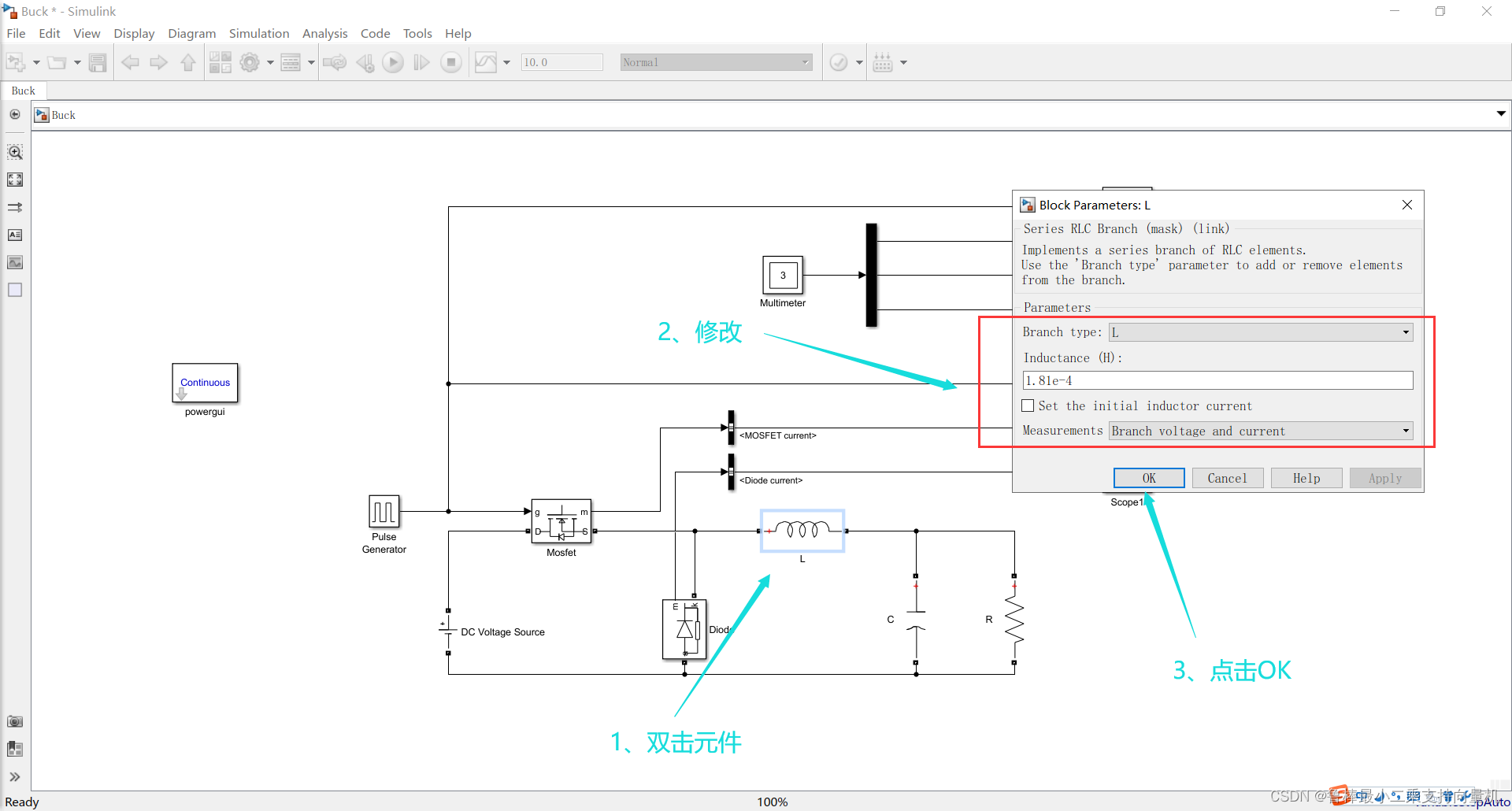The height and width of the screenshot is (811, 1512).
Task: Click the simulation stop time field
Action: coord(561,62)
